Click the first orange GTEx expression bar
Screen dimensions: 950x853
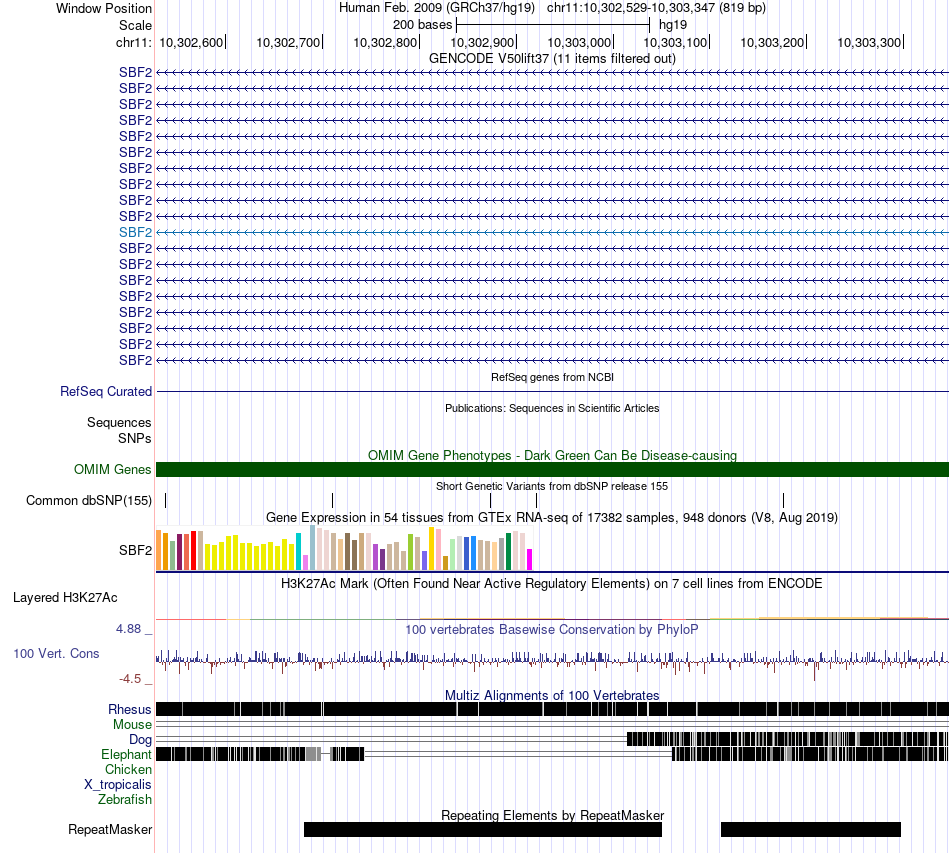(159, 551)
